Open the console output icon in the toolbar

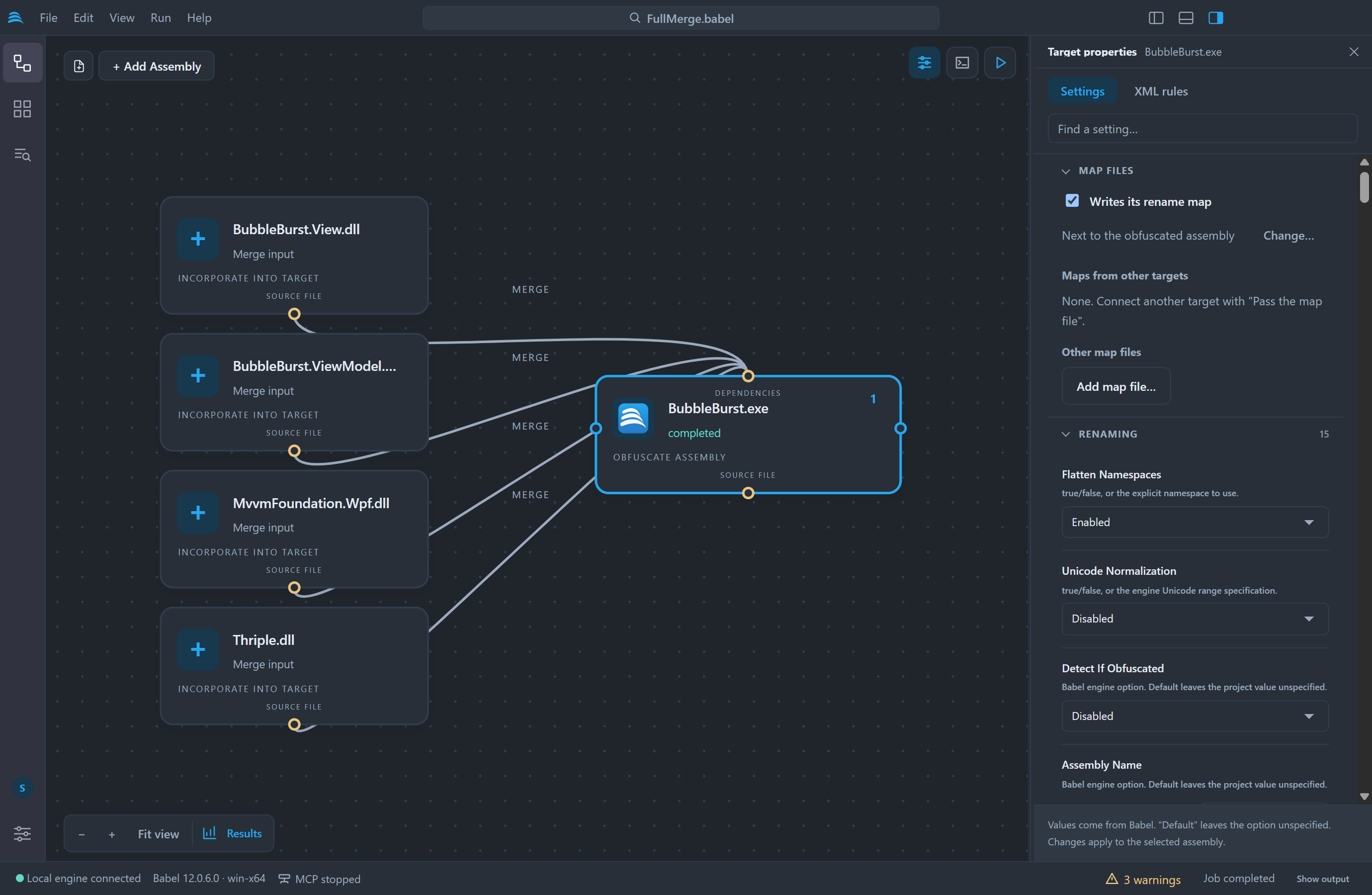[x=962, y=62]
